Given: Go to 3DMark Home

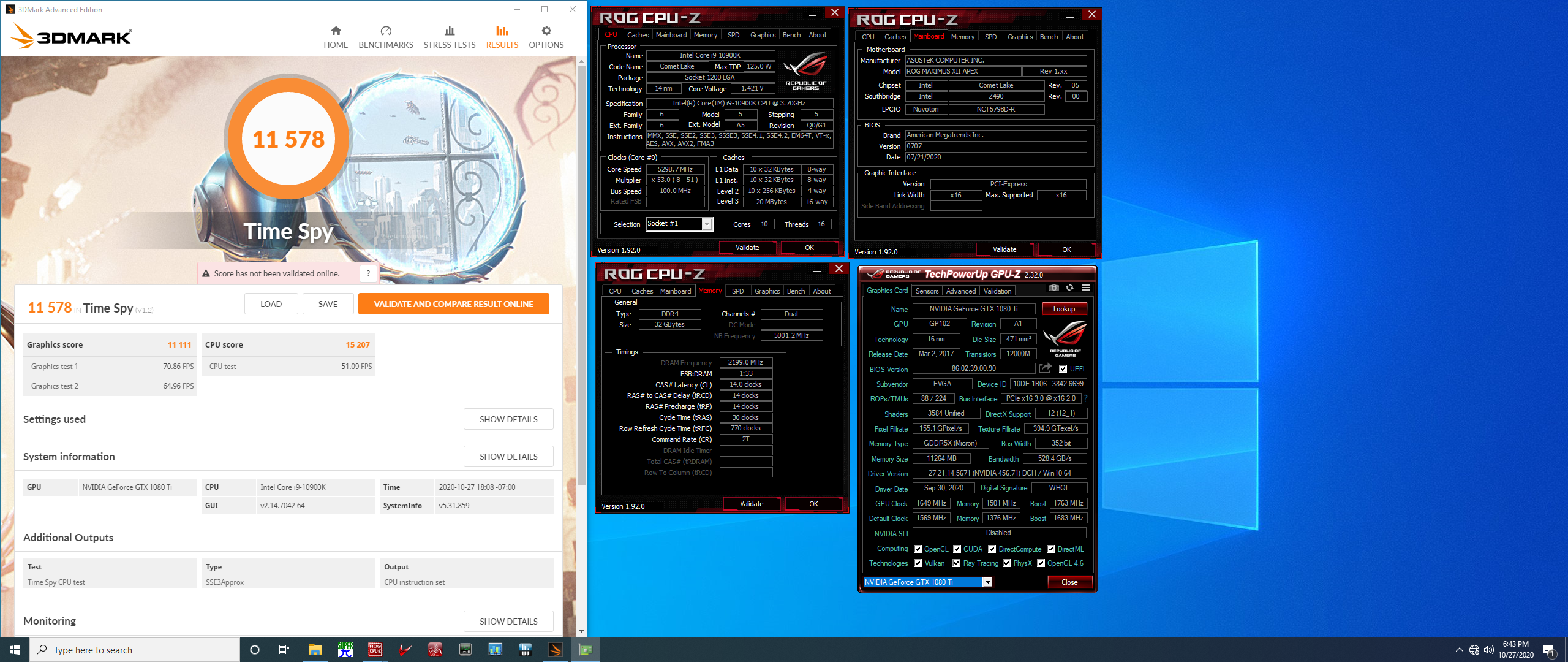Looking at the screenshot, I should [x=336, y=37].
